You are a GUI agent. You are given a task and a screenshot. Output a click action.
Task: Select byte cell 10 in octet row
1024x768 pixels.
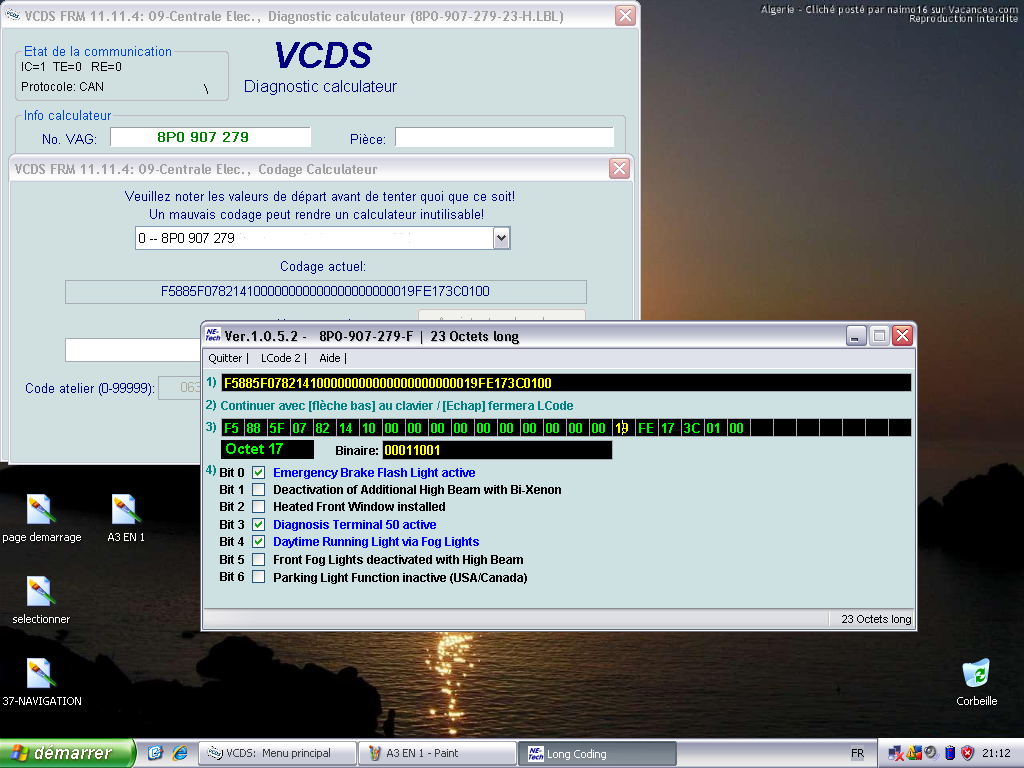(x=369, y=428)
